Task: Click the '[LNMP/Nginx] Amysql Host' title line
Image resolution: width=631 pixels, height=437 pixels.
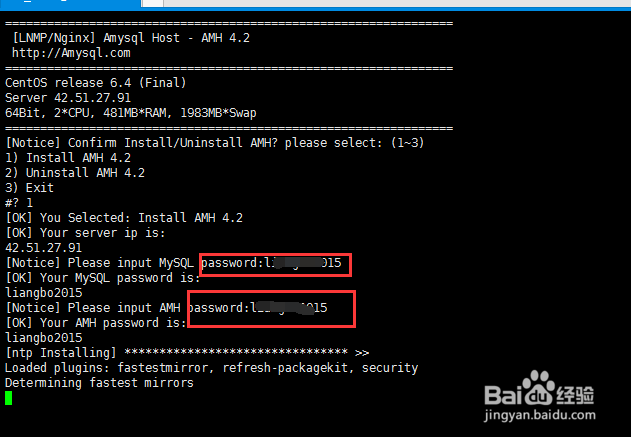Action: [131, 38]
